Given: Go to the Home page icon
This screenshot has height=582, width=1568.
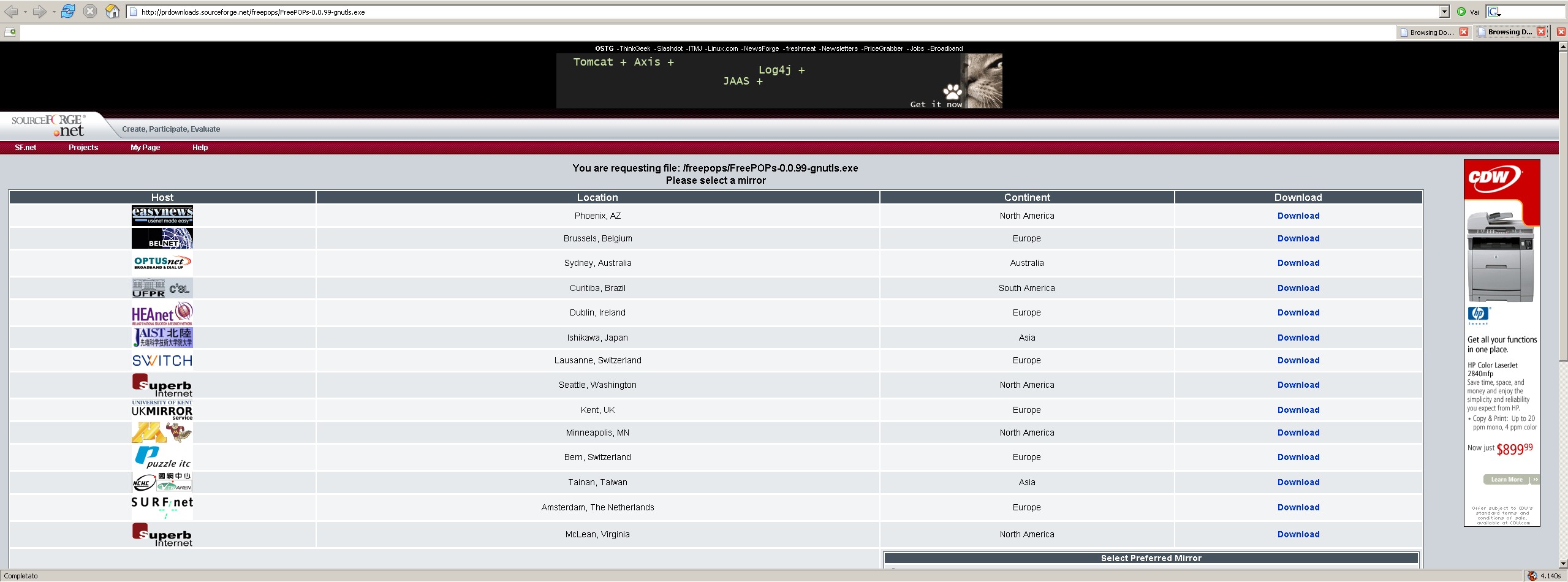Looking at the screenshot, I should 112,12.
